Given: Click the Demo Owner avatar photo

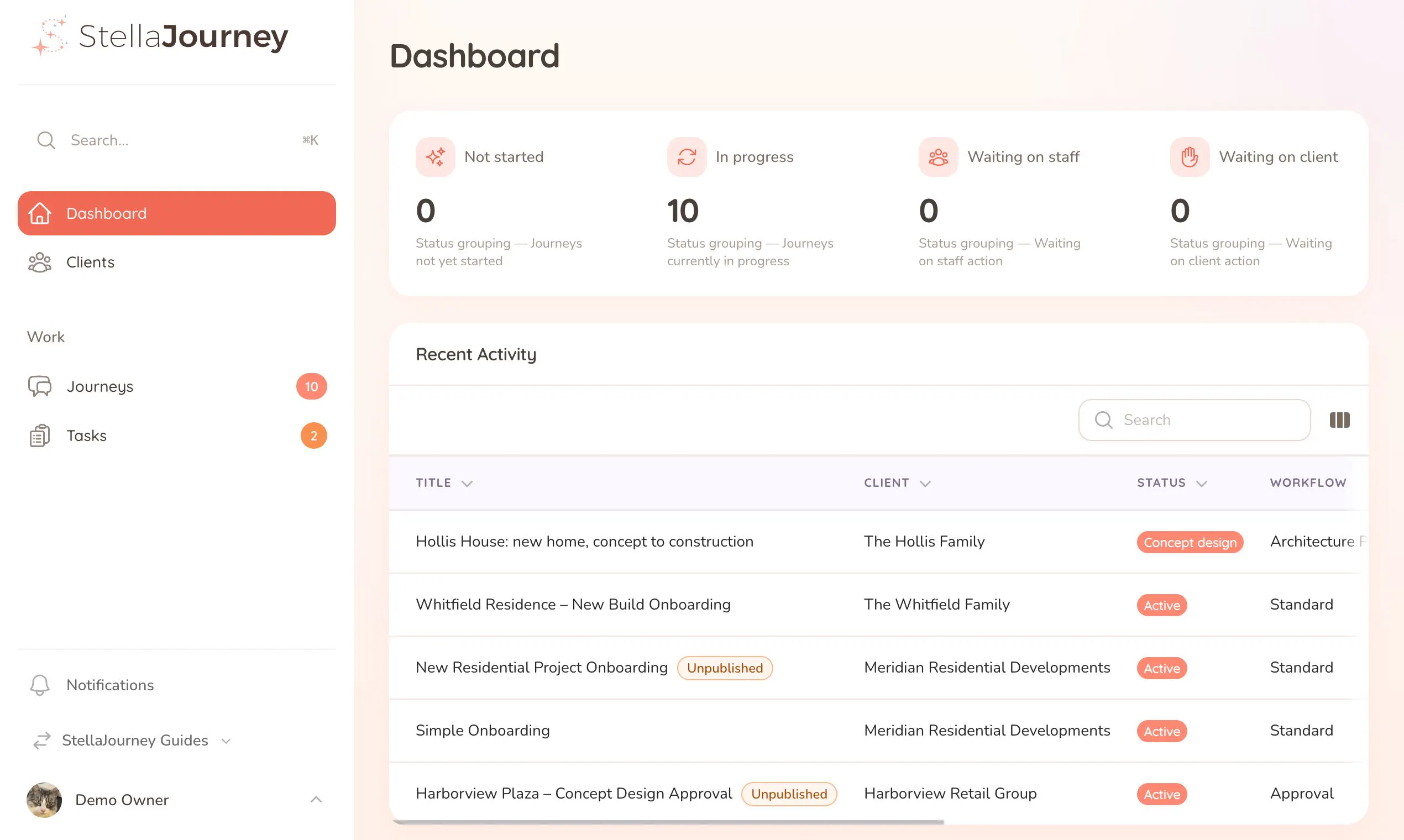Looking at the screenshot, I should coord(44,800).
